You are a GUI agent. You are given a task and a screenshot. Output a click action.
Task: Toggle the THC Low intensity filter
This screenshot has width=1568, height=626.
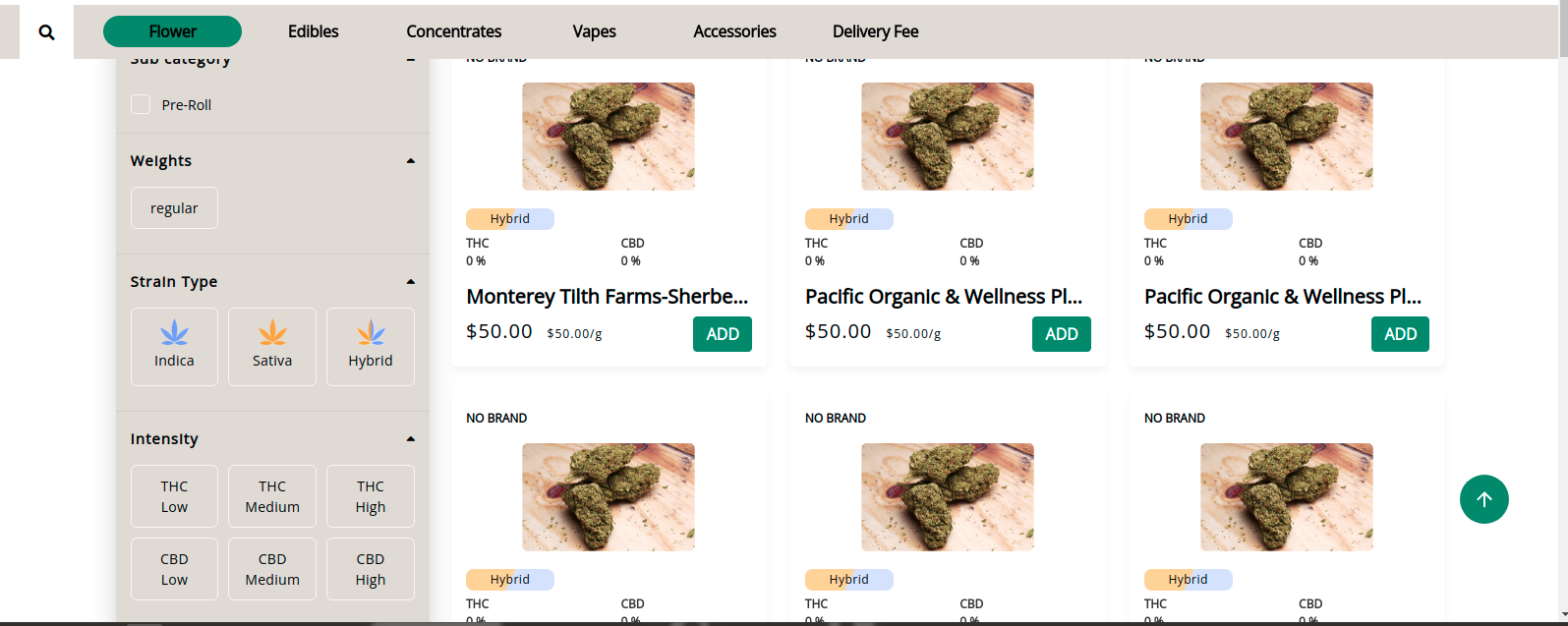pyautogui.click(x=174, y=496)
